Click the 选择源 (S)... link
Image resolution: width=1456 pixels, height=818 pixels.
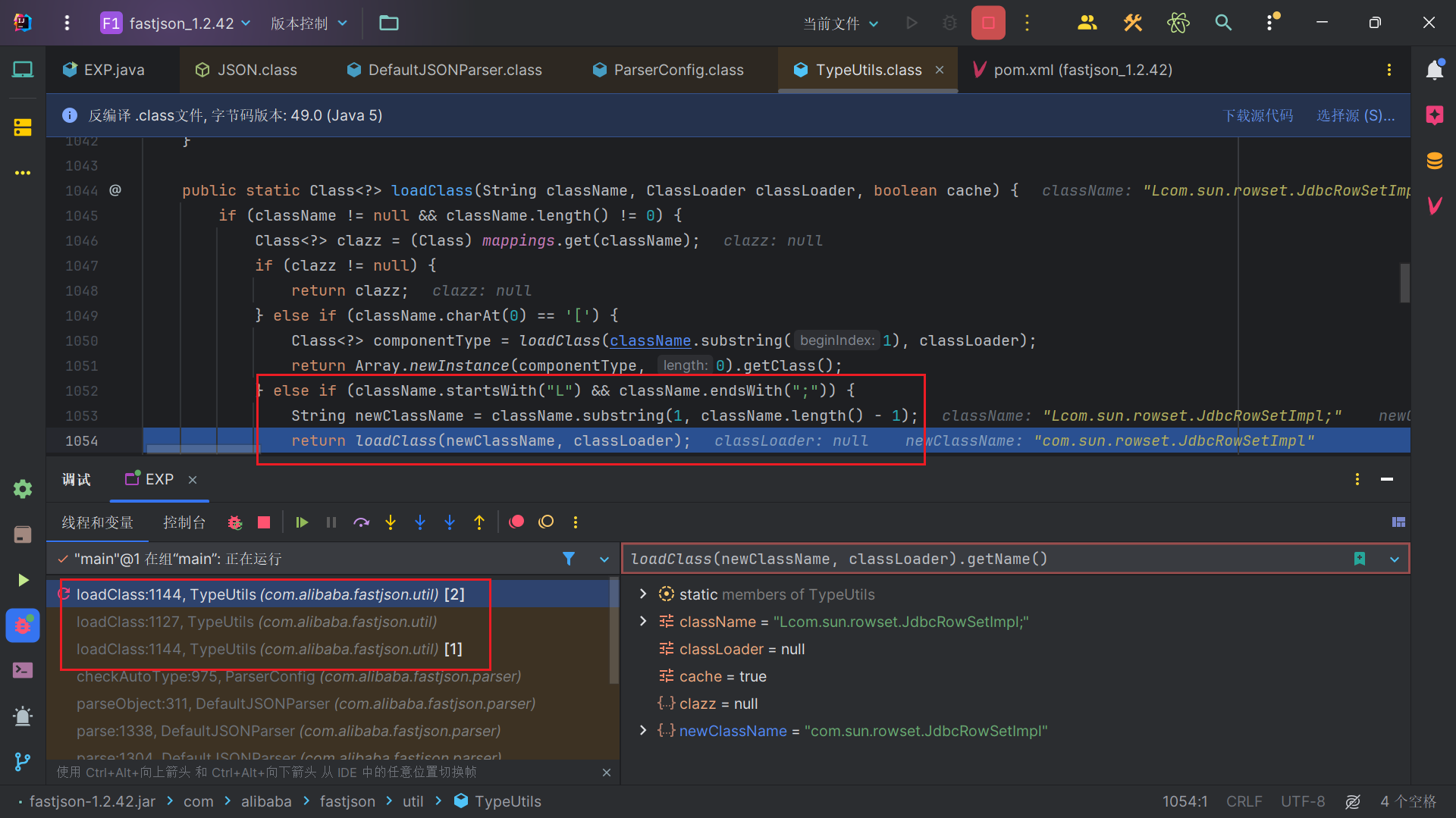tap(1355, 115)
